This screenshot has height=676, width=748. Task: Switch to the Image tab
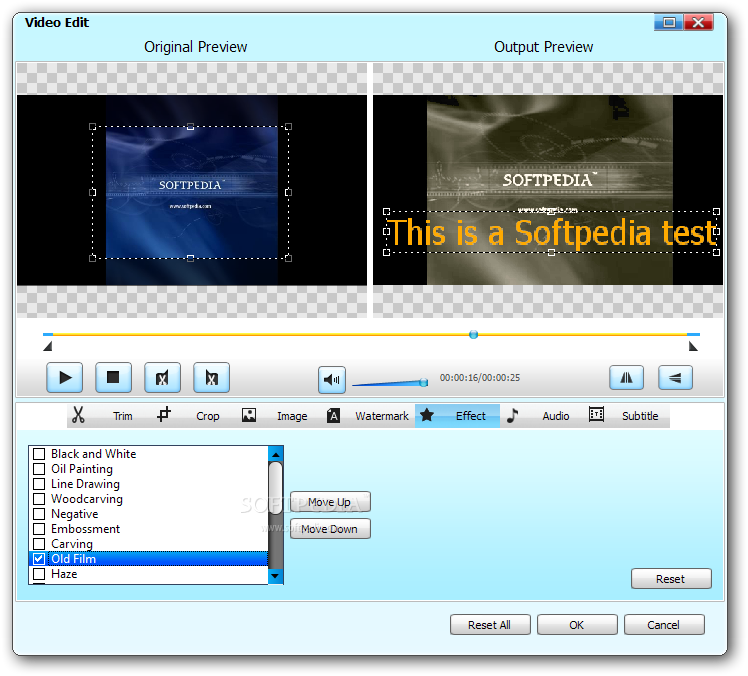pyautogui.click(x=292, y=416)
